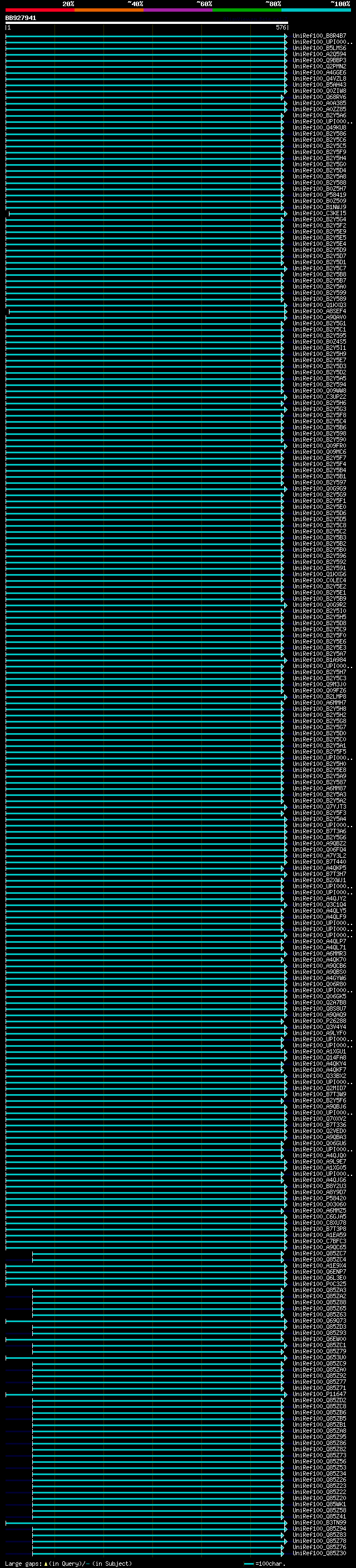Select the UniRef100_C0LEC4 label
The height and width of the screenshot is (1568, 356).
319,580
